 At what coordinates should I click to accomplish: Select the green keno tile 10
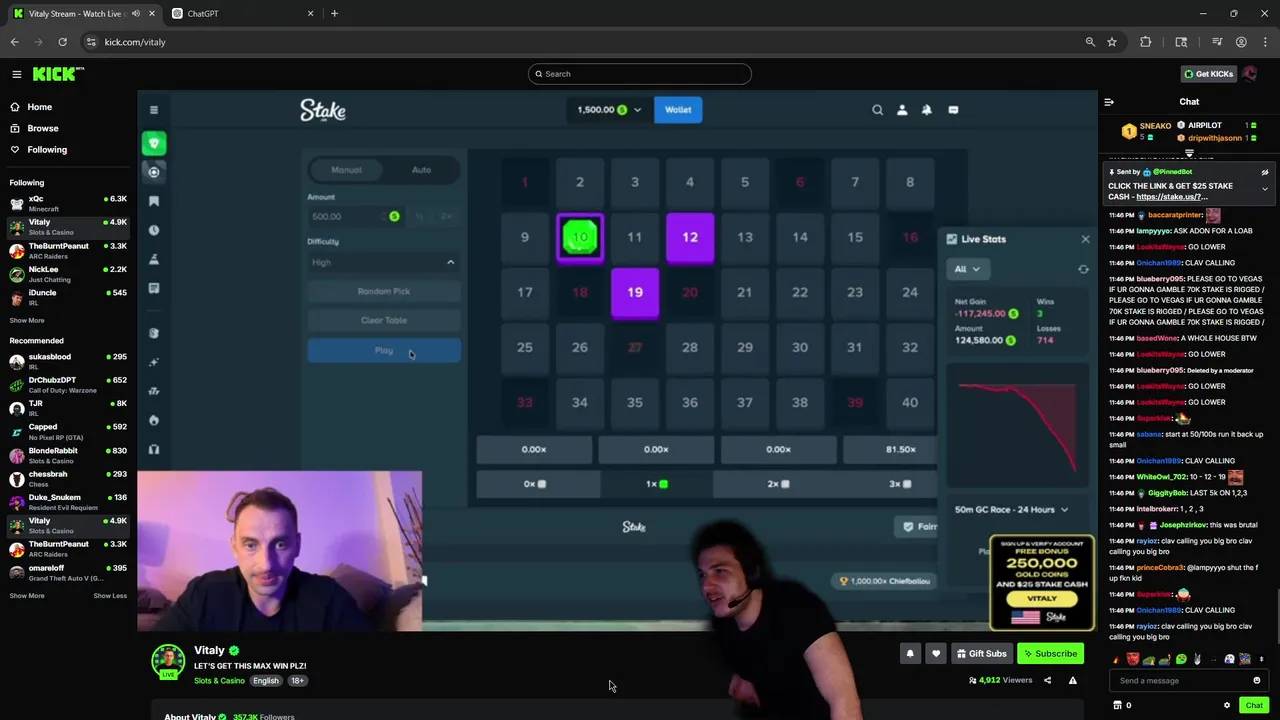pyautogui.click(x=580, y=238)
